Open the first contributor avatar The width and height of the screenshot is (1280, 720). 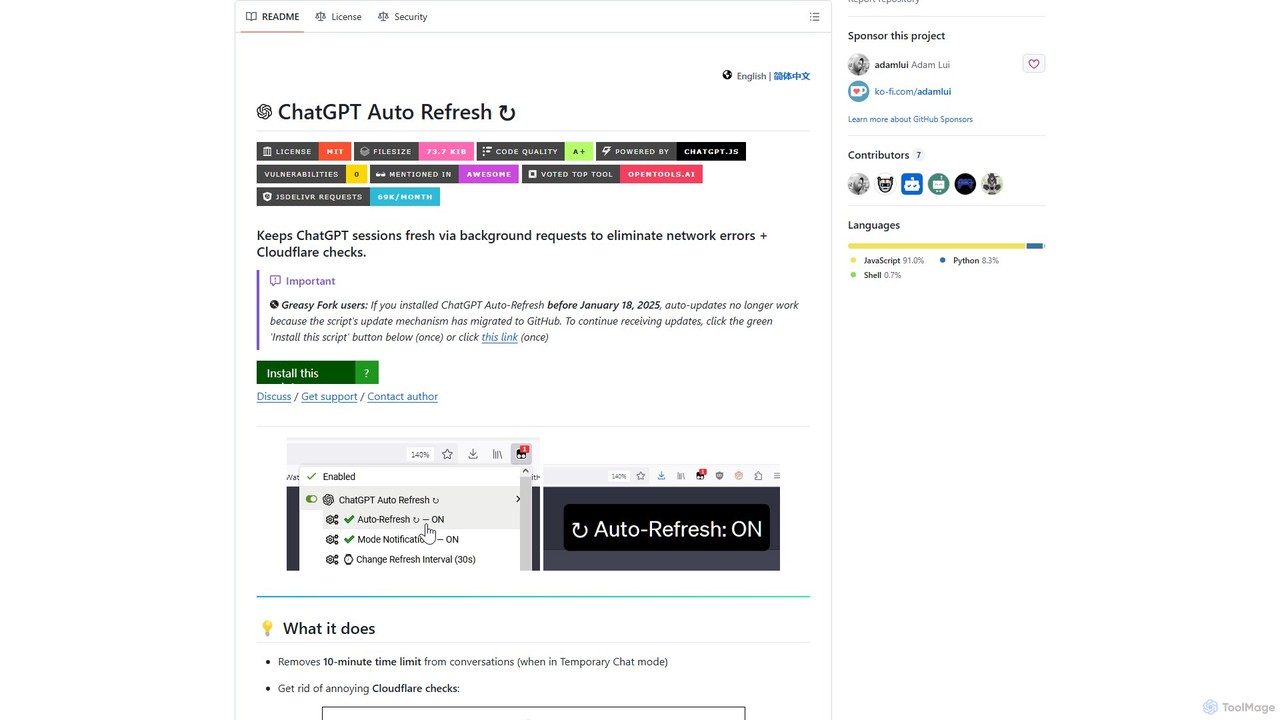click(x=859, y=184)
